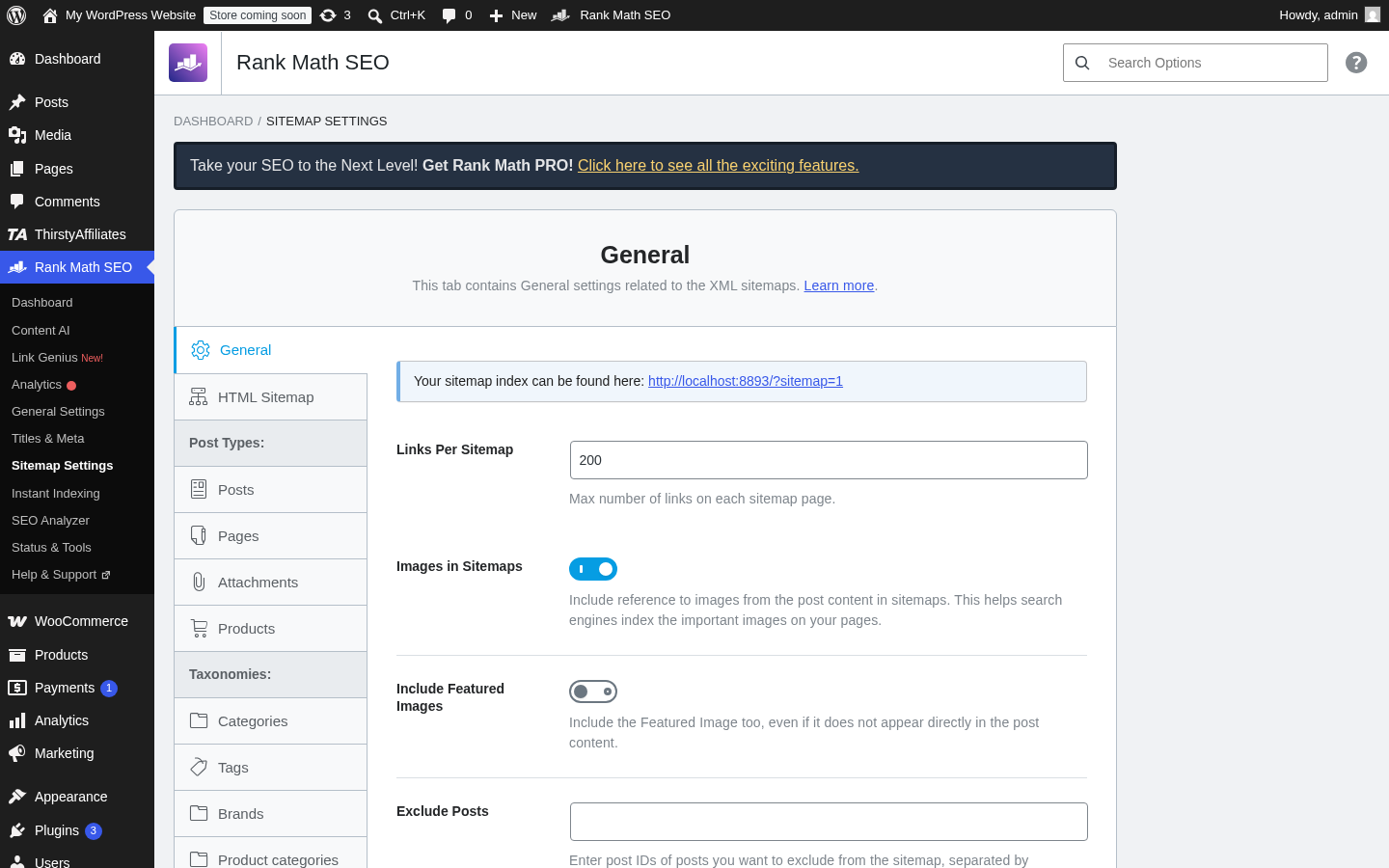
Task: Click the Pages icon in left admin menu
Action: click(17, 169)
